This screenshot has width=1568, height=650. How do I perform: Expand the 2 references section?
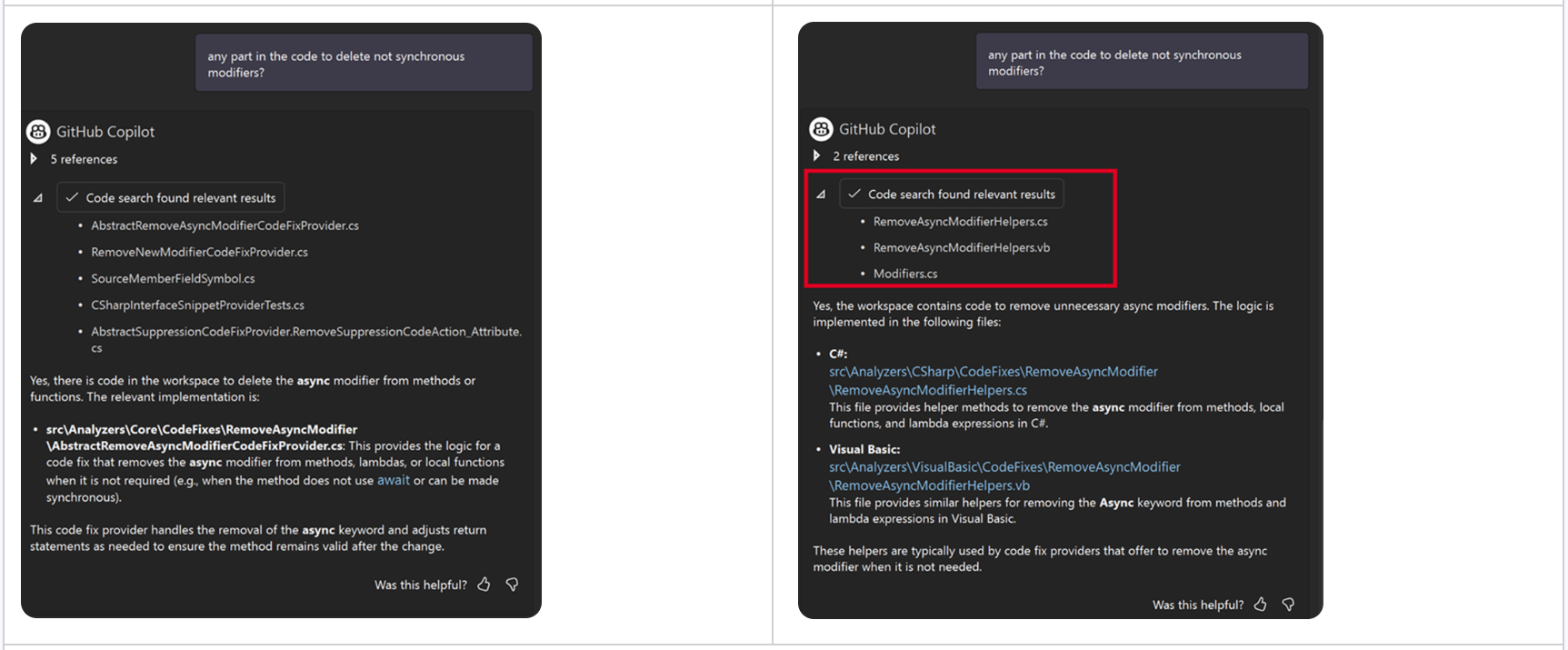[817, 156]
